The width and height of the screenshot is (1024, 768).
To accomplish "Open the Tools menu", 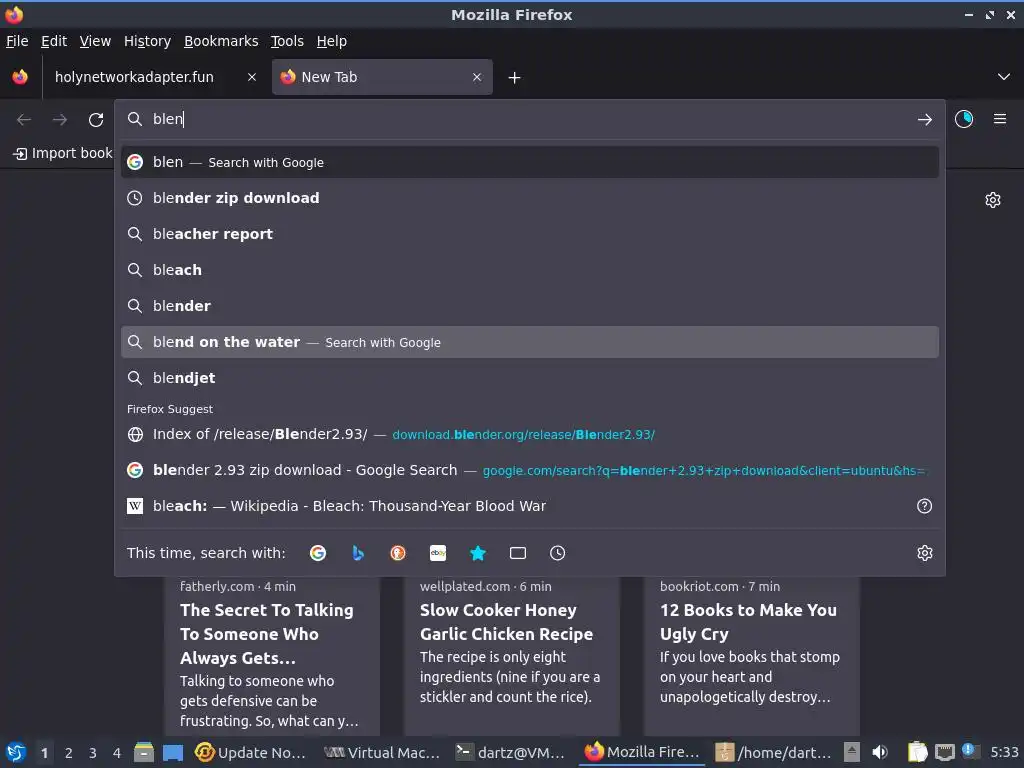I will 287,41.
